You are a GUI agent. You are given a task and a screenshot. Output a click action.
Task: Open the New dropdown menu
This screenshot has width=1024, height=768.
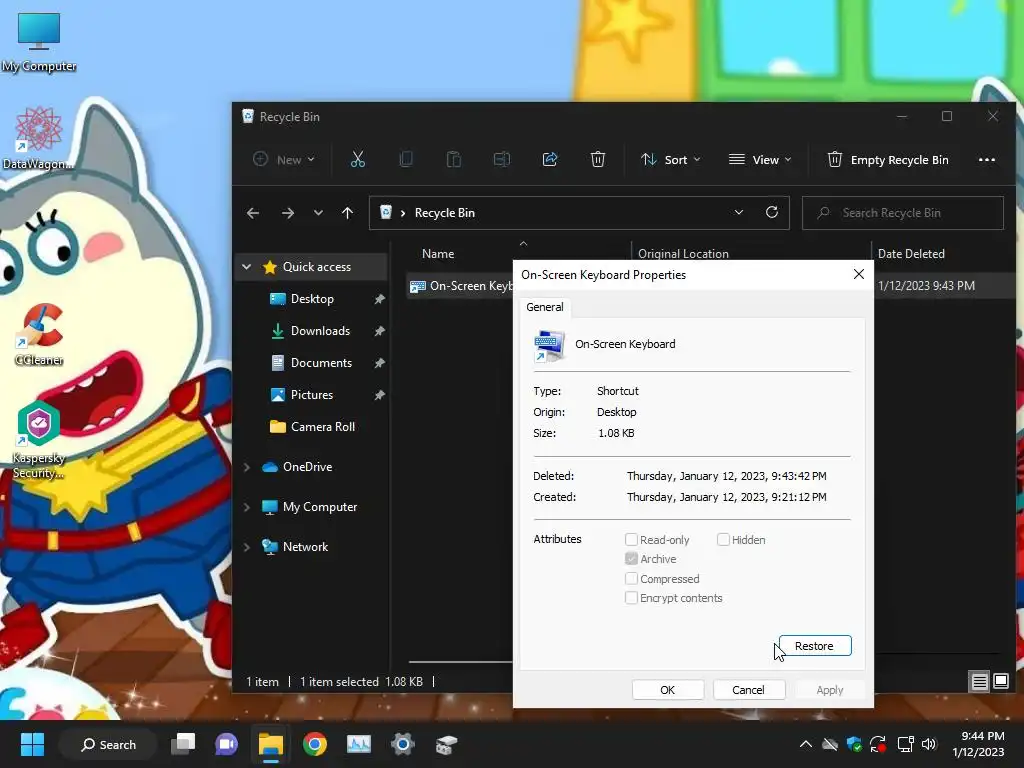pyautogui.click(x=284, y=160)
